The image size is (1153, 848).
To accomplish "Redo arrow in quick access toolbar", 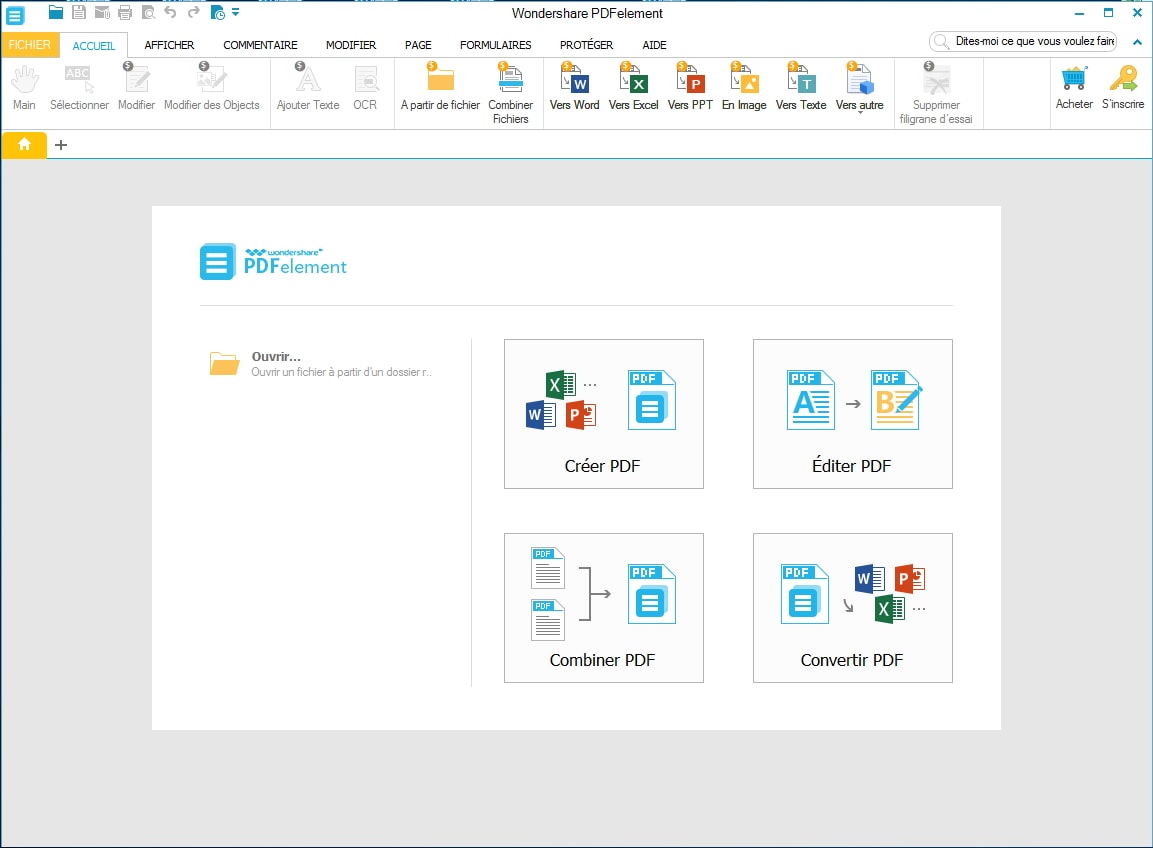I will pyautogui.click(x=193, y=12).
